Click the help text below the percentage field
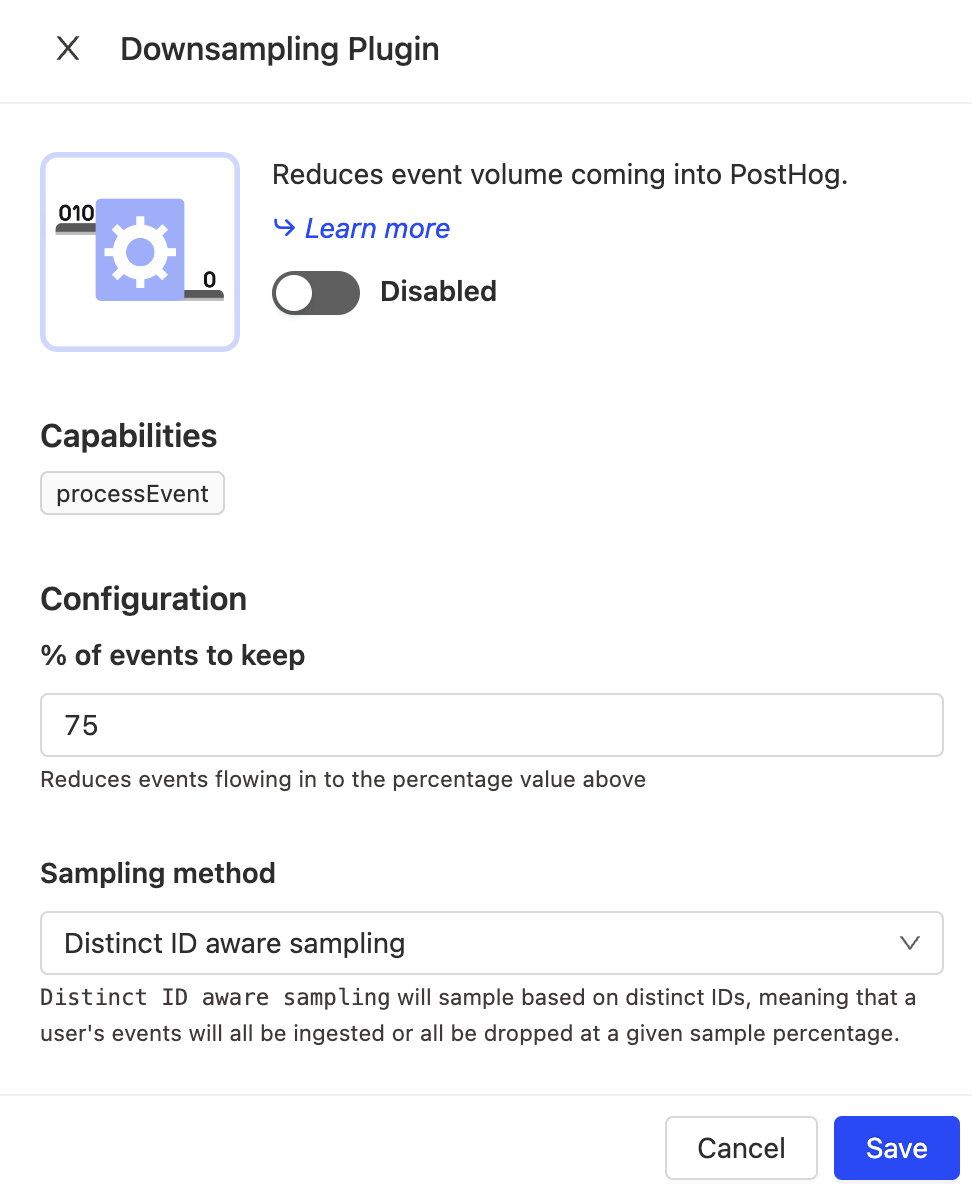The width and height of the screenshot is (972, 1194). (343, 779)
